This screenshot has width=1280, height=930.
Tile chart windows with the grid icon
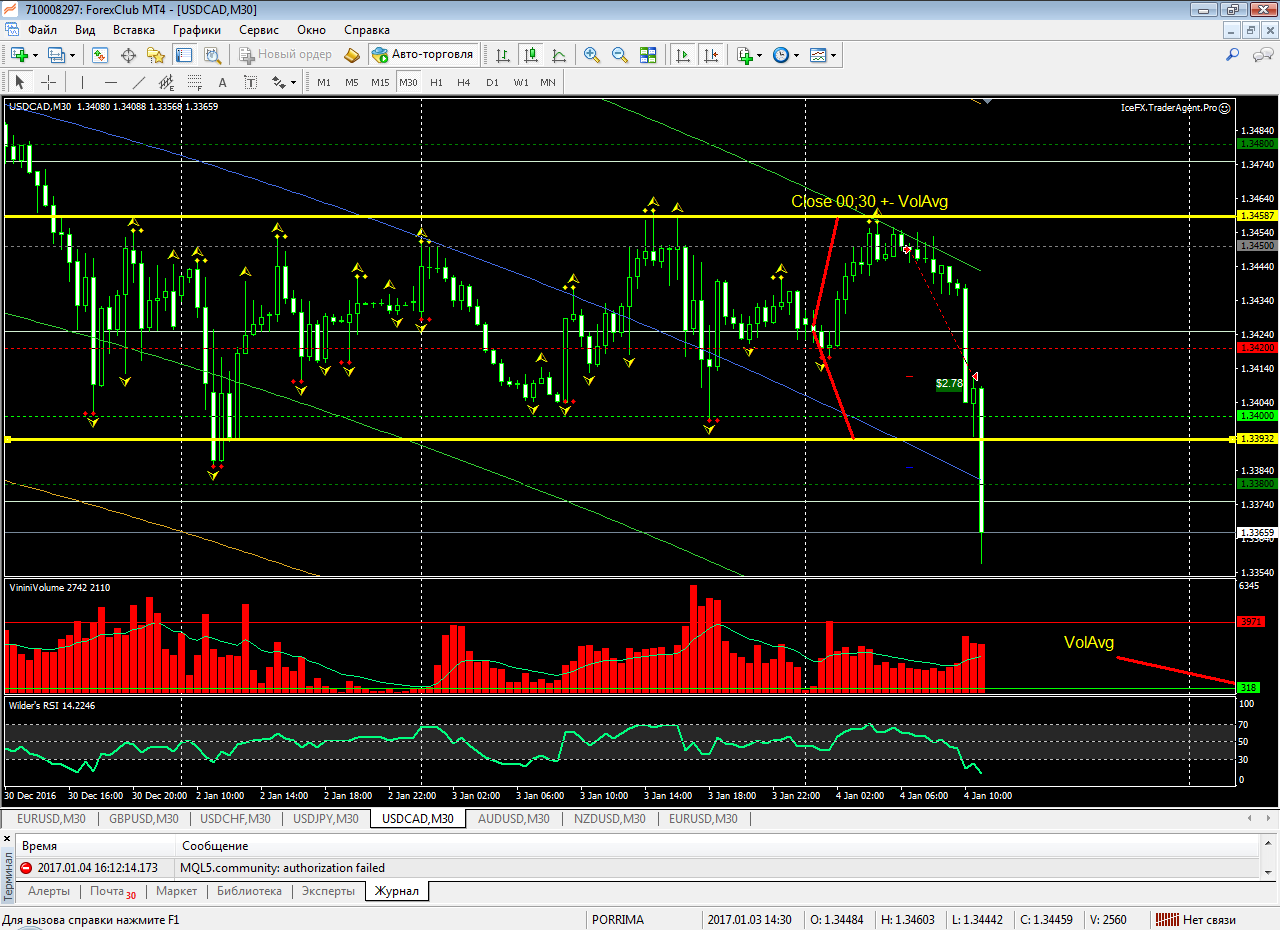[x=648, y=55]
